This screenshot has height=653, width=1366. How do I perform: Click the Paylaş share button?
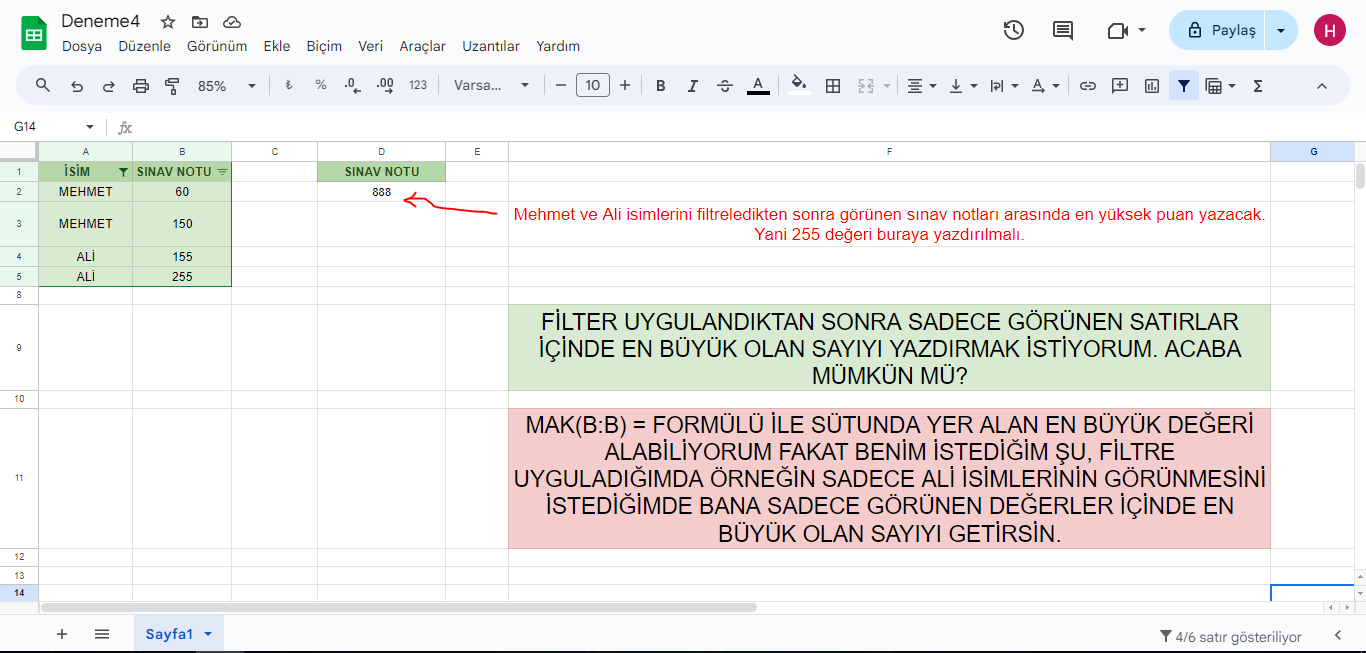coord(1218,30)
